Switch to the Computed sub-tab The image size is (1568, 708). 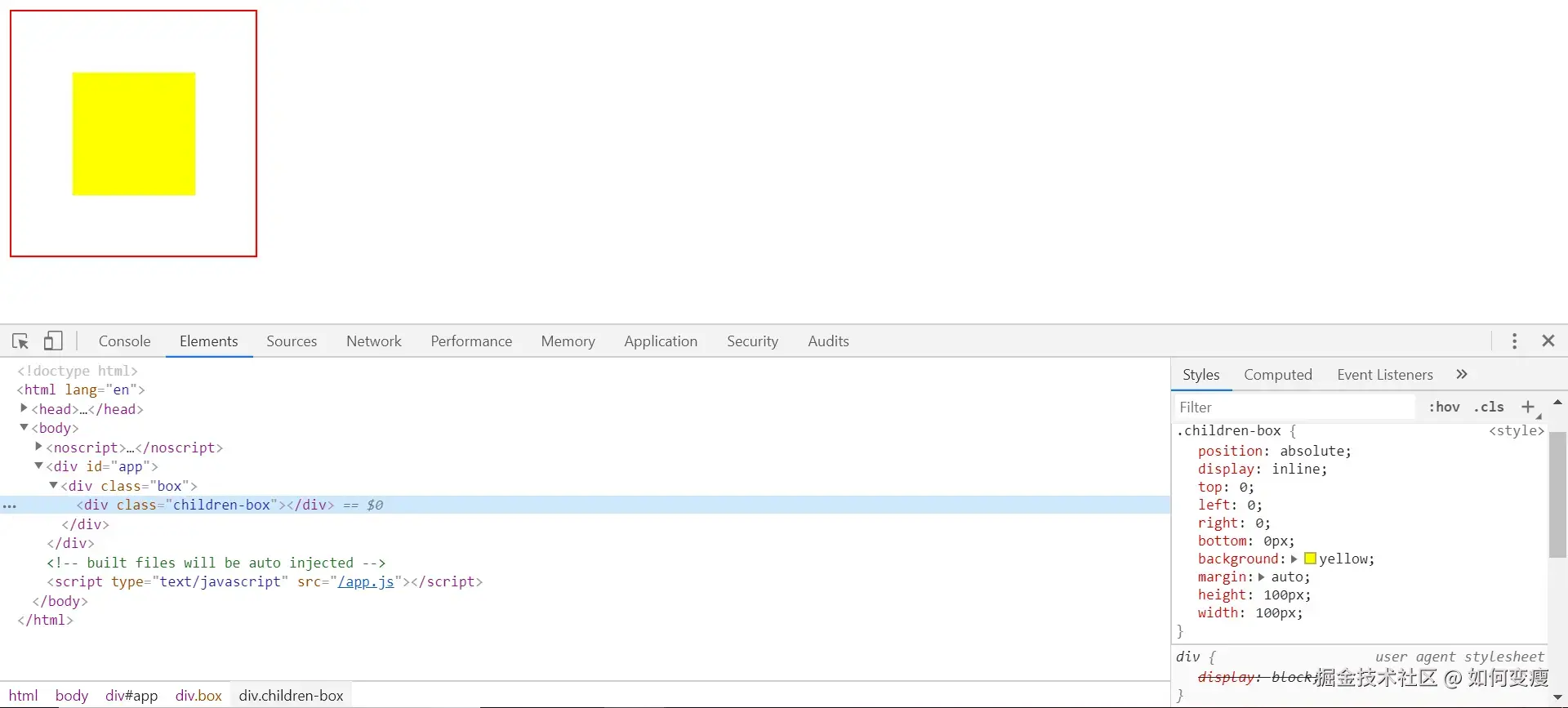(1278, 375)
